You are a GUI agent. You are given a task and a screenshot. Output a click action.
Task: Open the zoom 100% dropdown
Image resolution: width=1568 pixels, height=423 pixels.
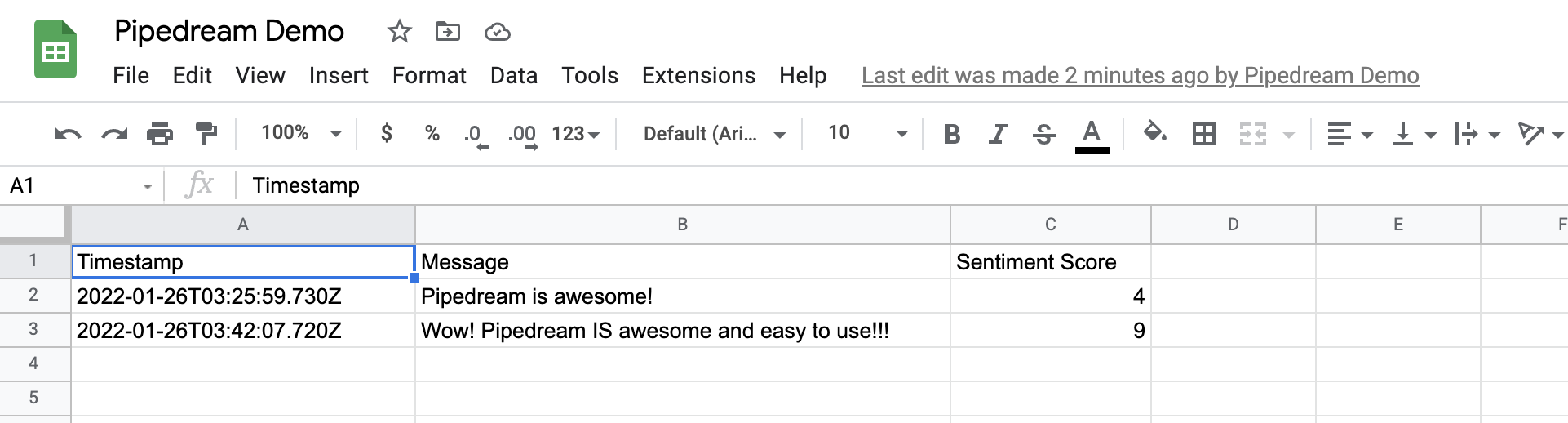pos(300,133)
